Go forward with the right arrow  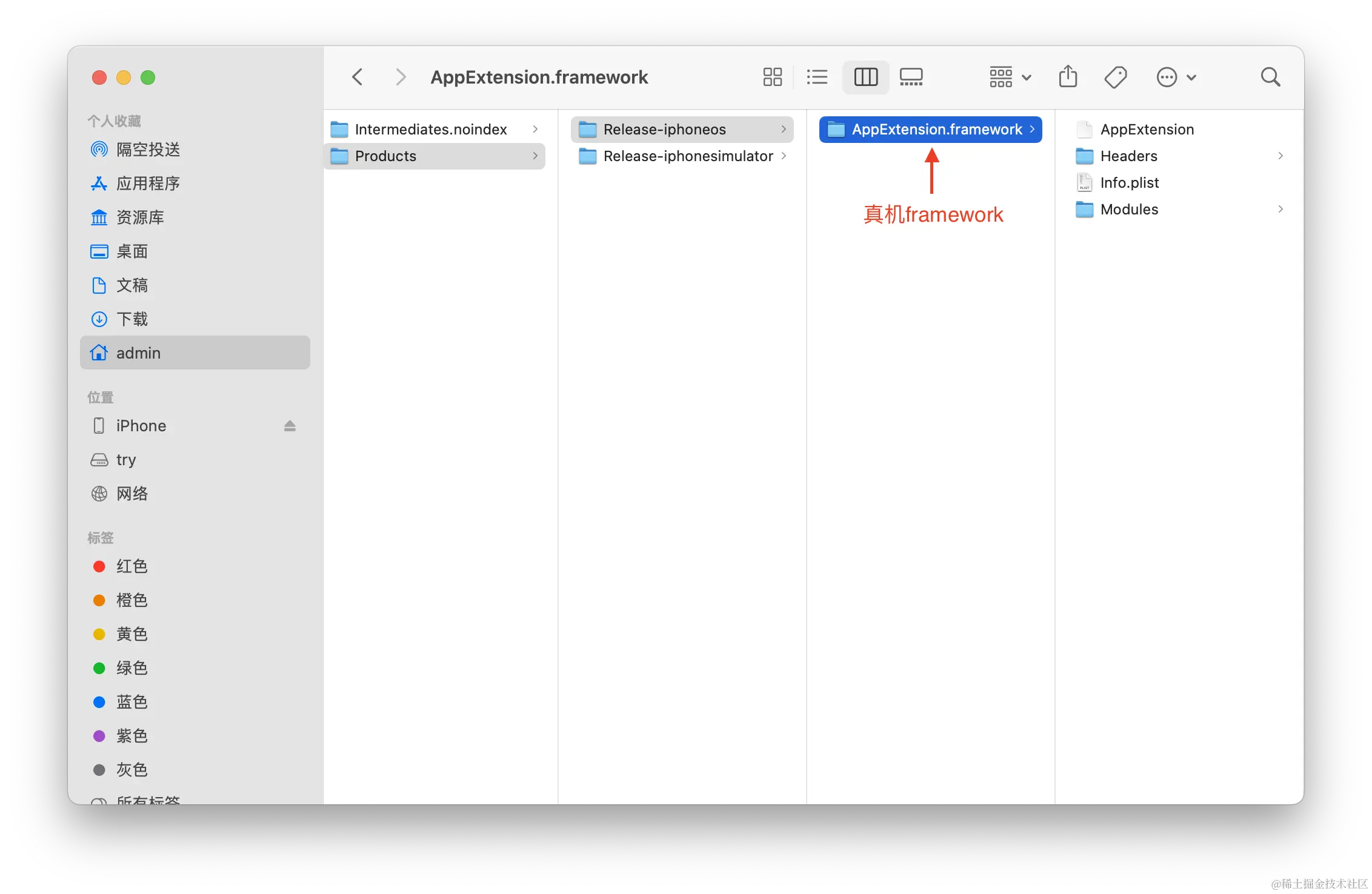[x=400, y=77]
